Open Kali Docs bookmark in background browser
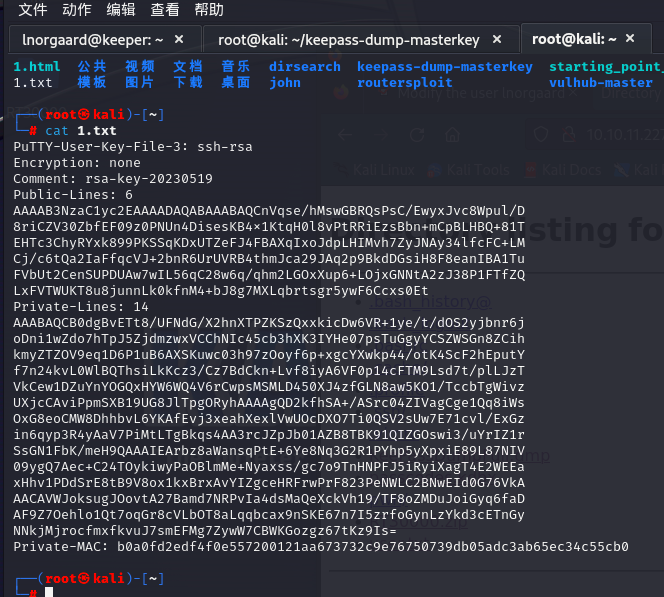The height and width of the screenshot is (597, 664). point(563,170)
